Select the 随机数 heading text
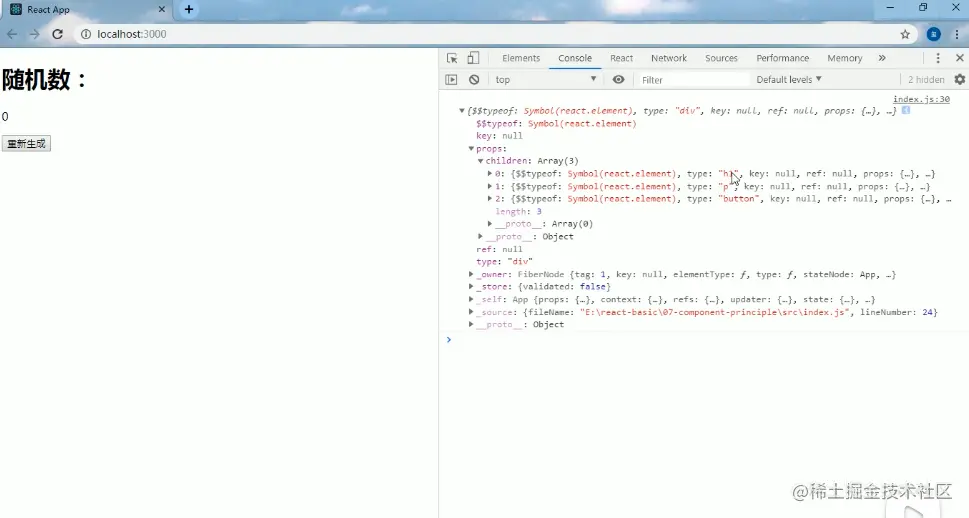This screenshot has width=969, height=518. 44,80
